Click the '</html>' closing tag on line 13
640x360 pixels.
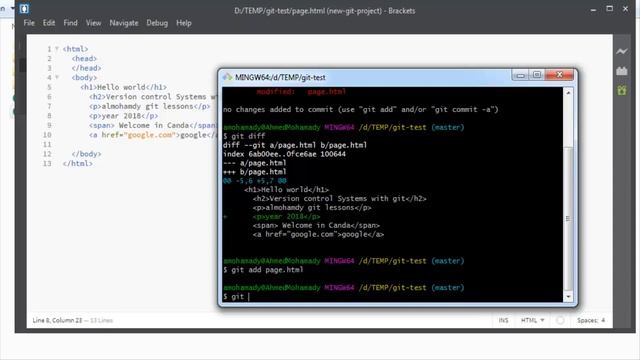click(78, 163)
